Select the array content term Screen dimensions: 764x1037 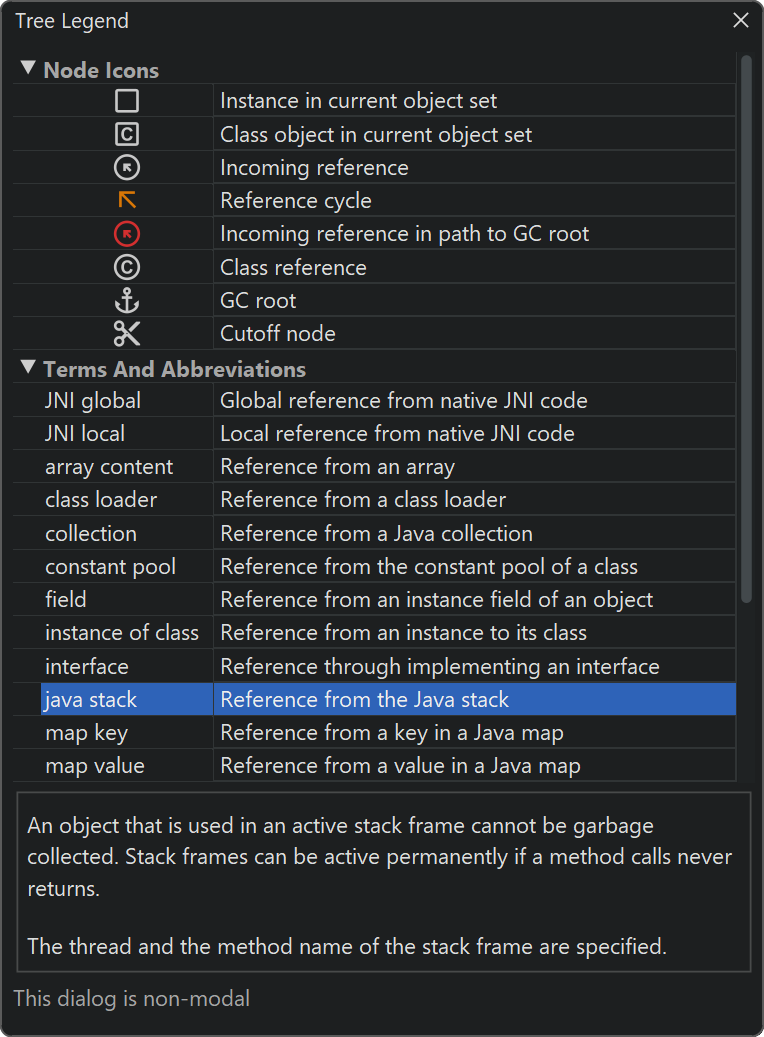tap(109, 467)
